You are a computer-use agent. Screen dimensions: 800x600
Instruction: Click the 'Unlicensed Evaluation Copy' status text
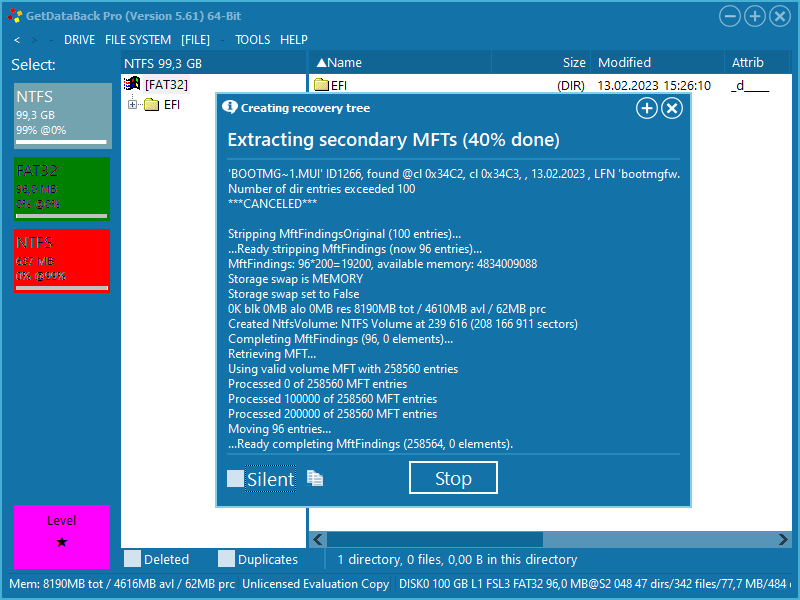315,584
